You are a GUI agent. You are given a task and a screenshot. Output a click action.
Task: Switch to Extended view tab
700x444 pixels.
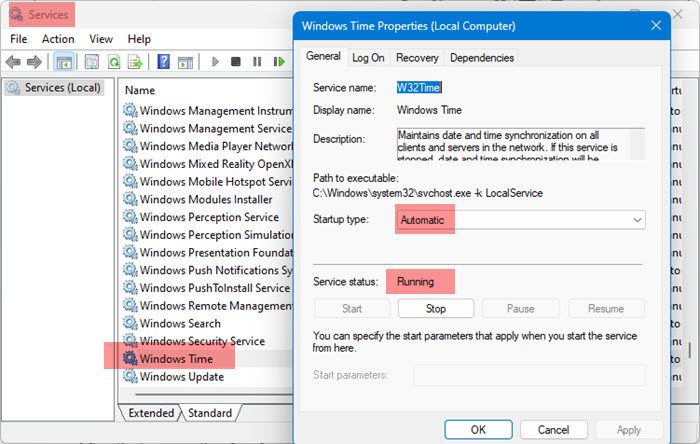151,413
